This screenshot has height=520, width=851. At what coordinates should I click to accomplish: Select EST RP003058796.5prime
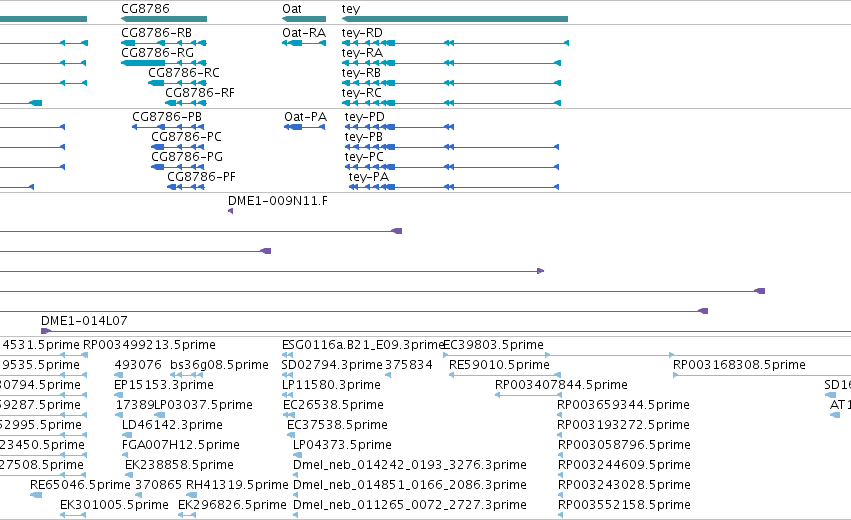point(560,455)
